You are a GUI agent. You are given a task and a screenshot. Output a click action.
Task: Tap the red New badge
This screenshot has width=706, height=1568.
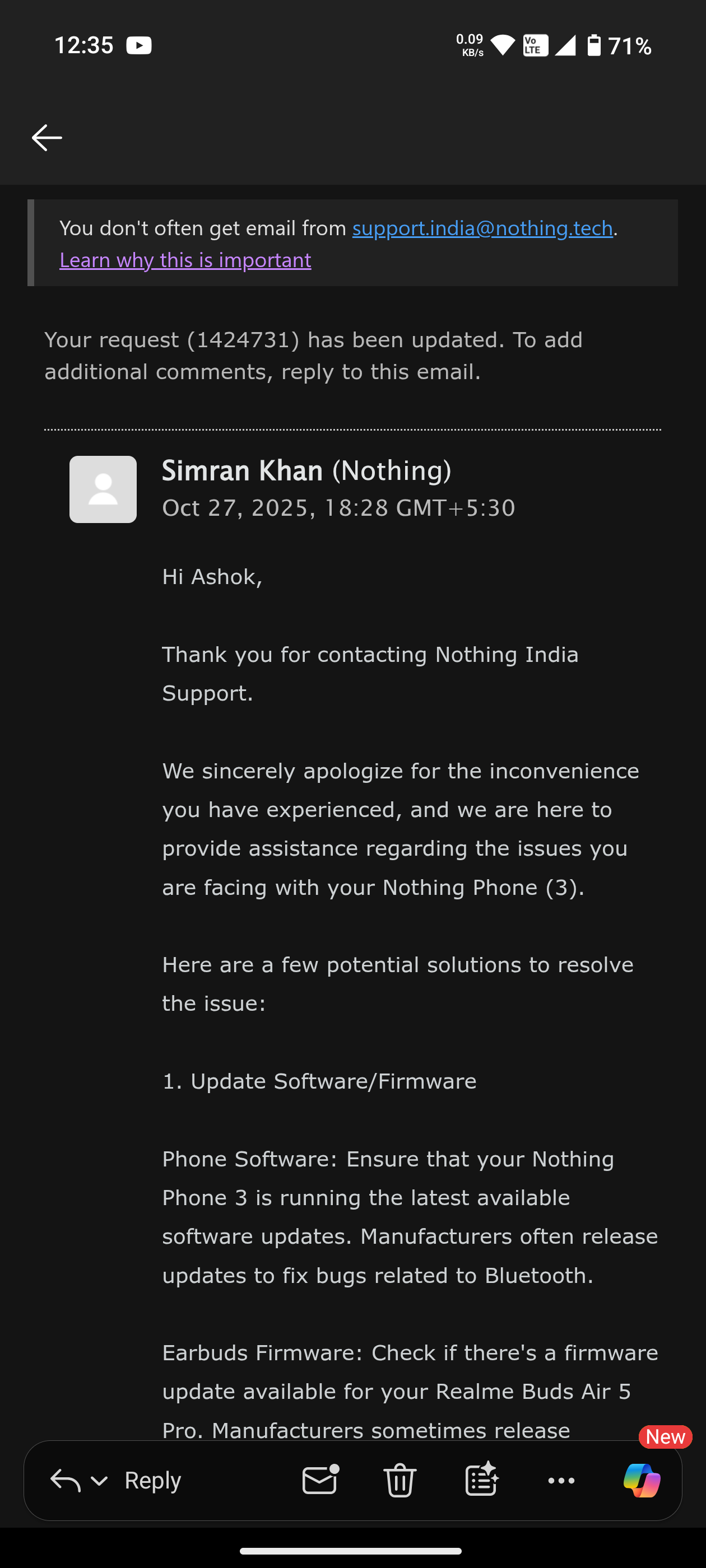point(665,1437)
